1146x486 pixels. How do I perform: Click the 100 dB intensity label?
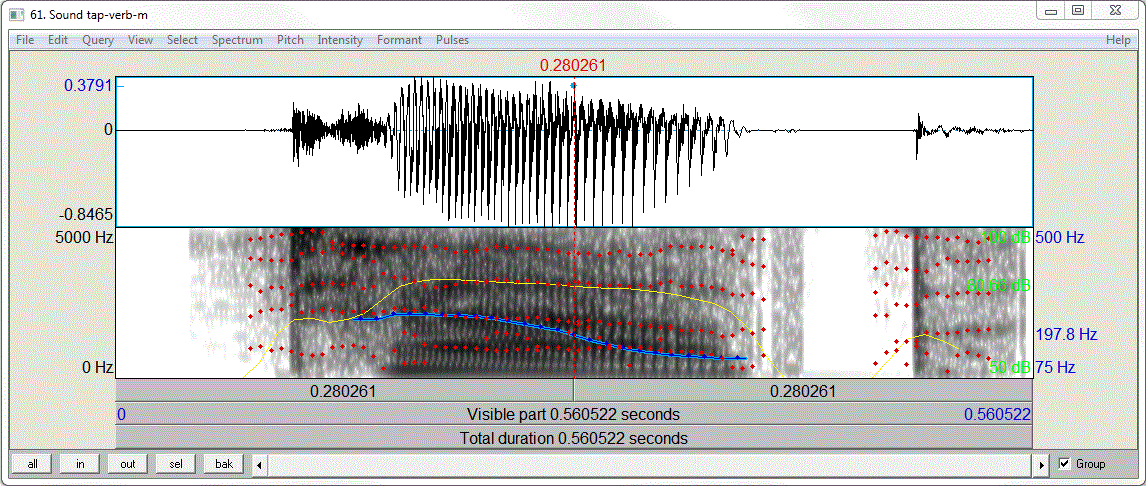click(1006, 238)
